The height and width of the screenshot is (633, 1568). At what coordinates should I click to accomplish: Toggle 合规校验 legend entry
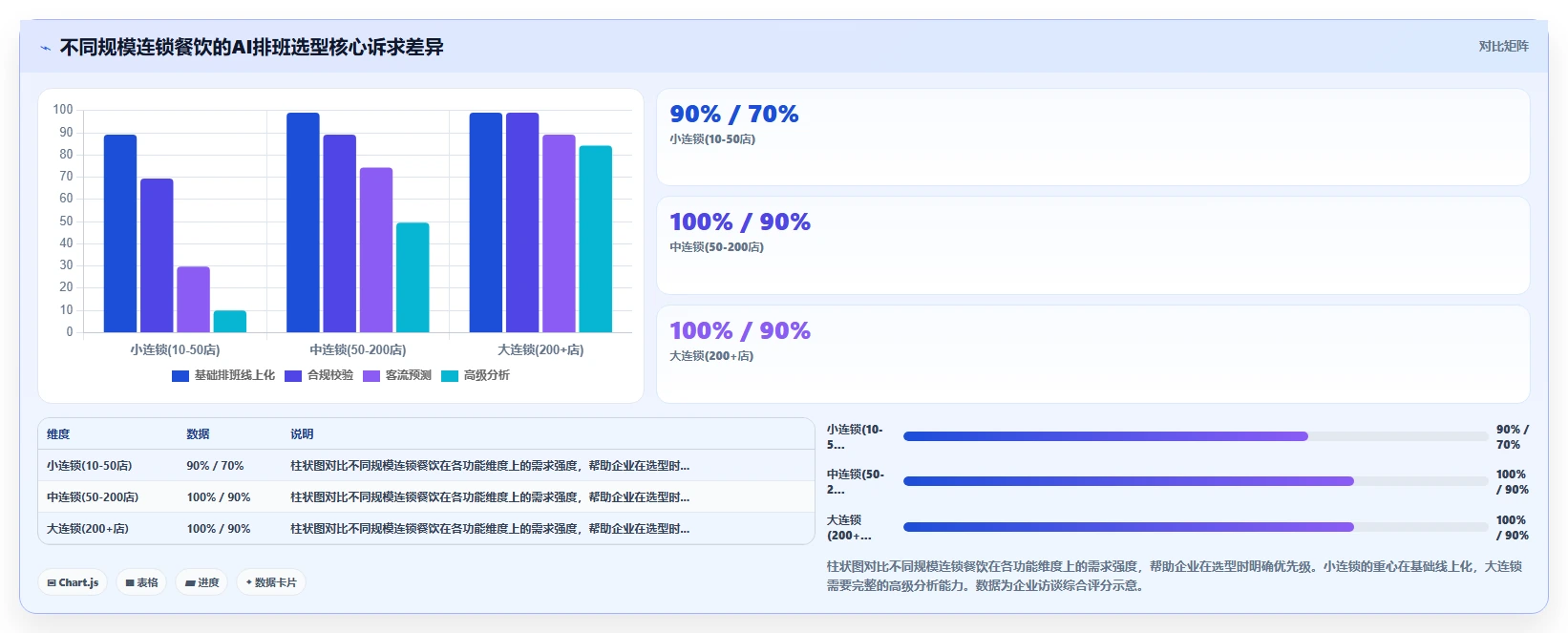click(x=319, y=376)
